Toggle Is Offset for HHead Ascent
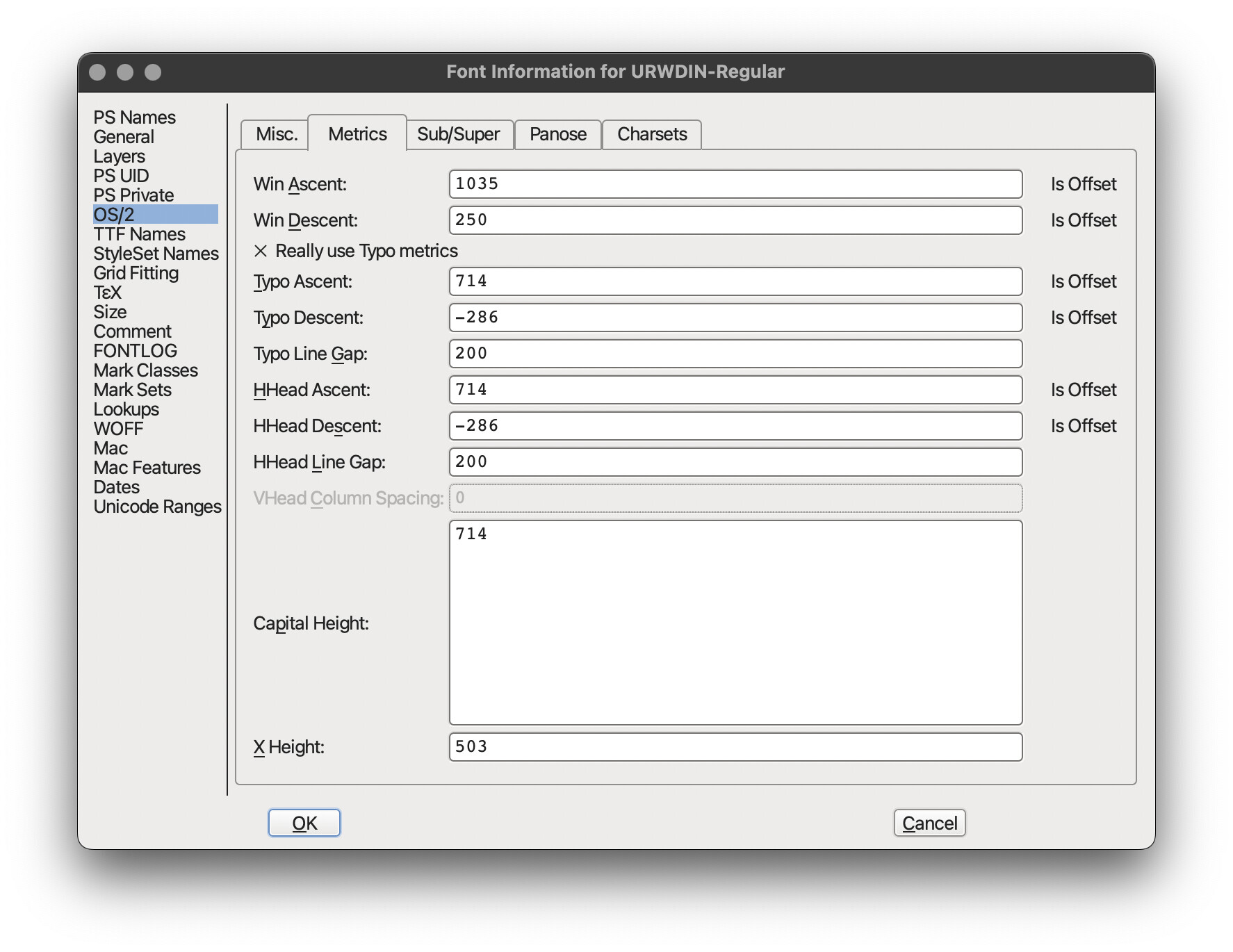Image resolution: width=1233 pixels, height=952 pixels. (x=1083, y=390)
